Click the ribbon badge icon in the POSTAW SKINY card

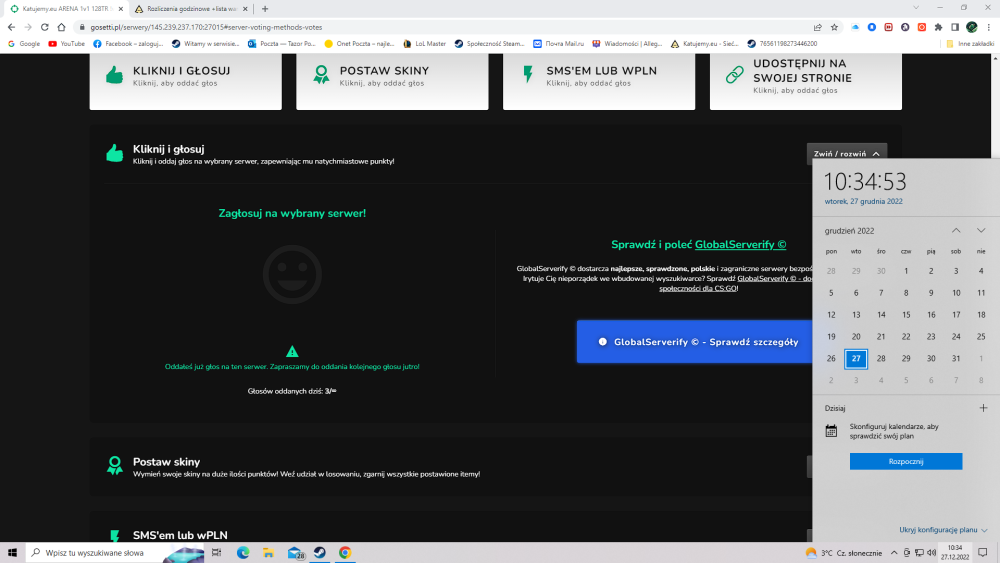click(x=321, y=75)
